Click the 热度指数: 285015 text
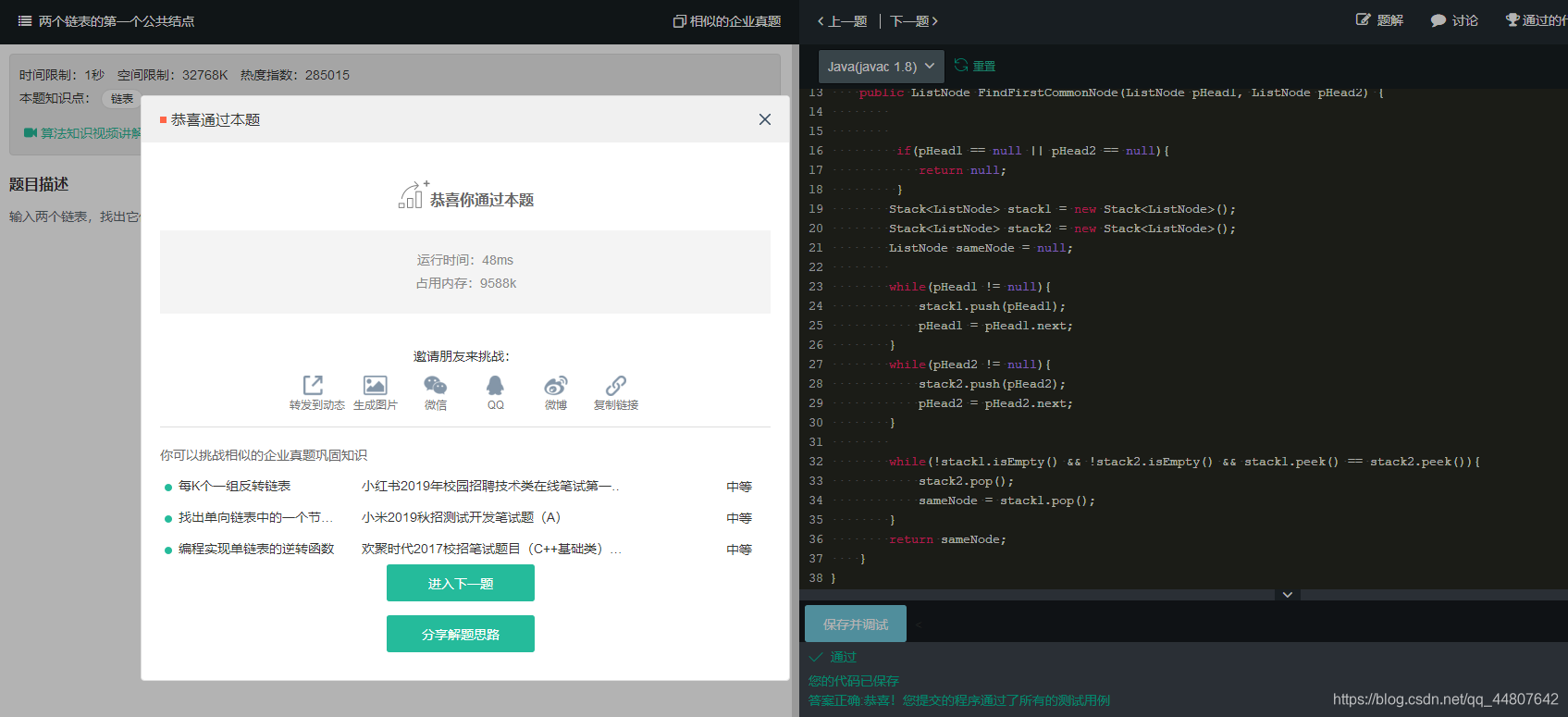The image size is (1568, 717). tap(295, 75)
